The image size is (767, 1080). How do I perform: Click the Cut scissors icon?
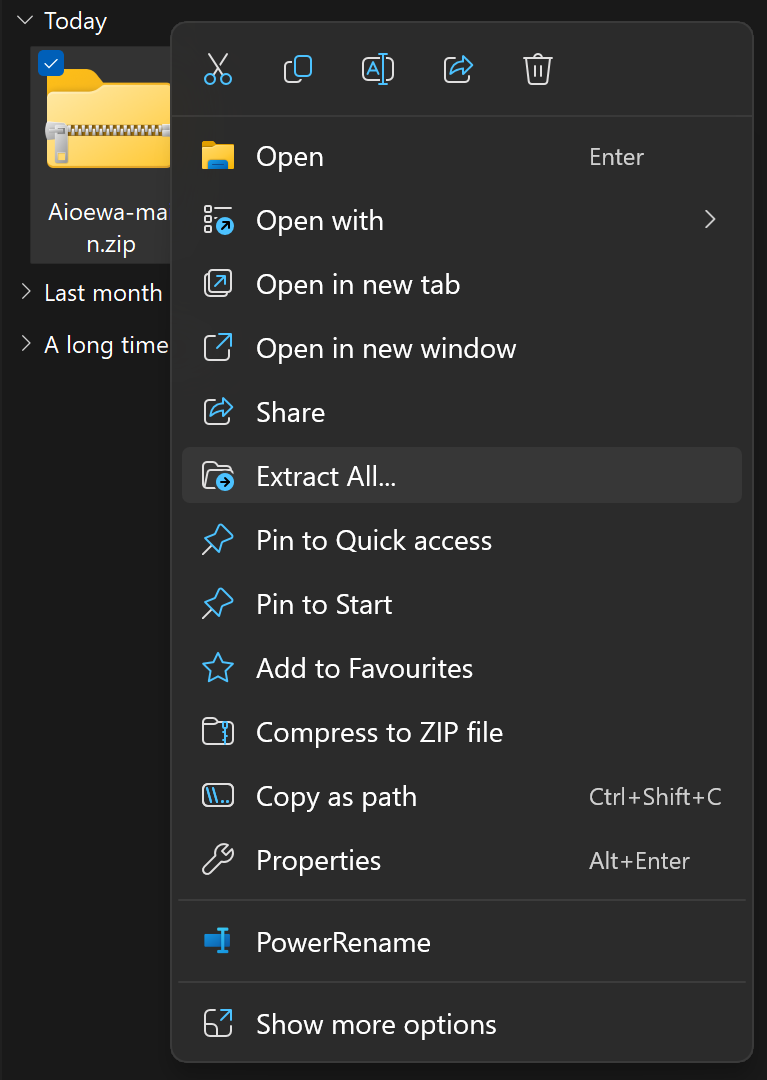[218, 69]
